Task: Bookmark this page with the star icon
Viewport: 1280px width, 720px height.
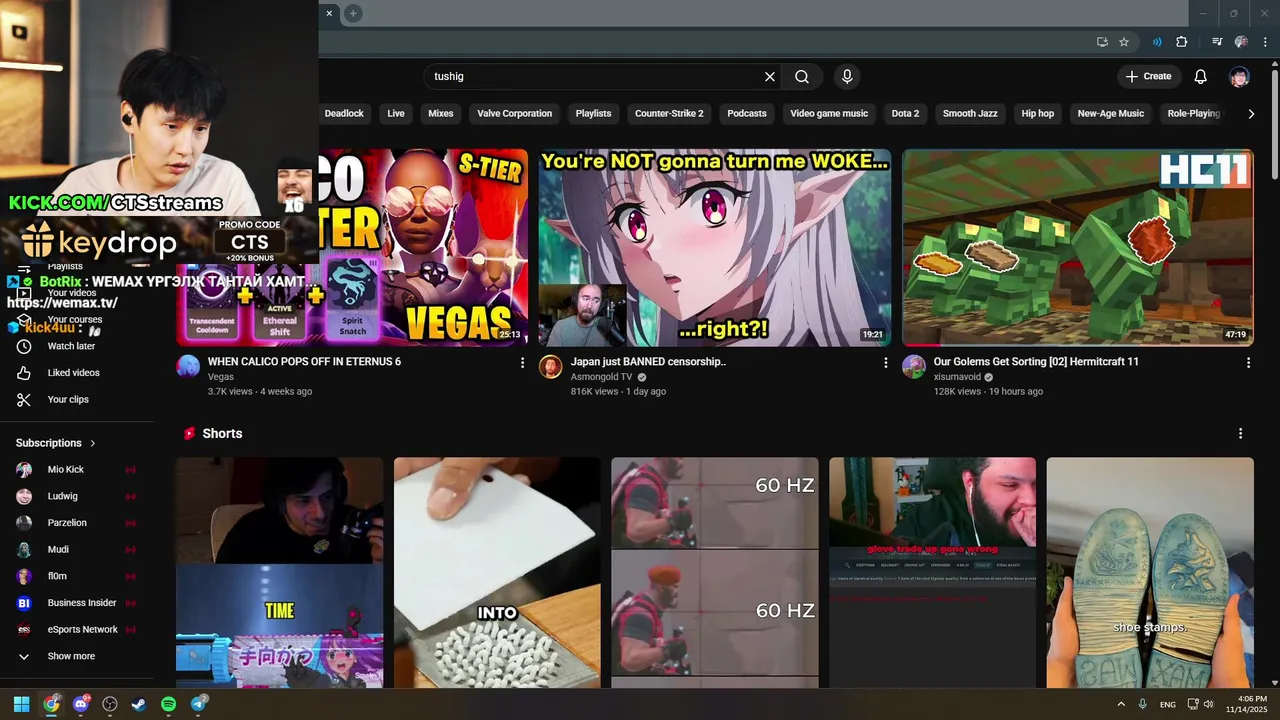Action: click(1124, 42)
